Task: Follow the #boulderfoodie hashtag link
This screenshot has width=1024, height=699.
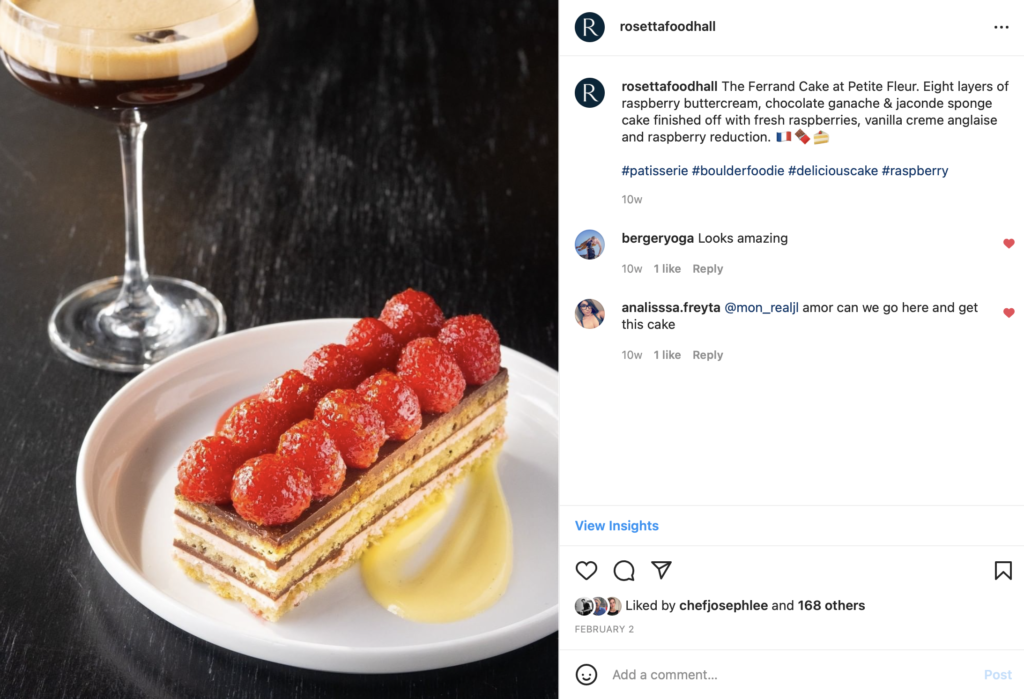Action: tap(738, 171)
